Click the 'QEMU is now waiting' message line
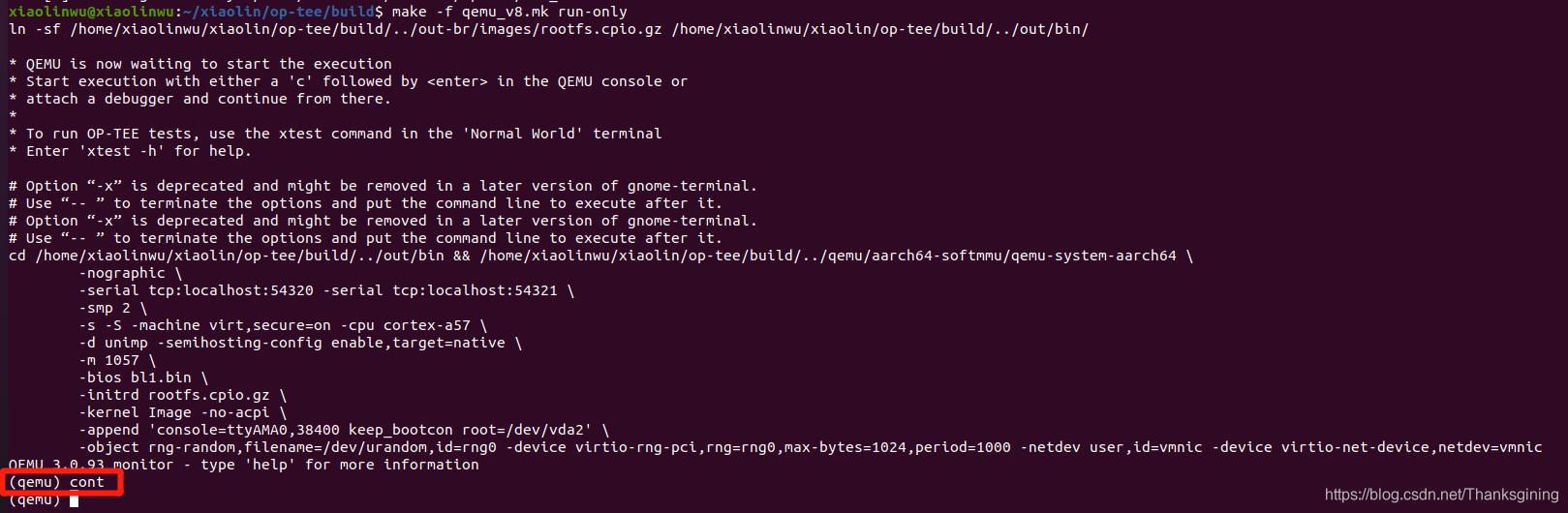The image size is (1568, 513). coord(200,64)
